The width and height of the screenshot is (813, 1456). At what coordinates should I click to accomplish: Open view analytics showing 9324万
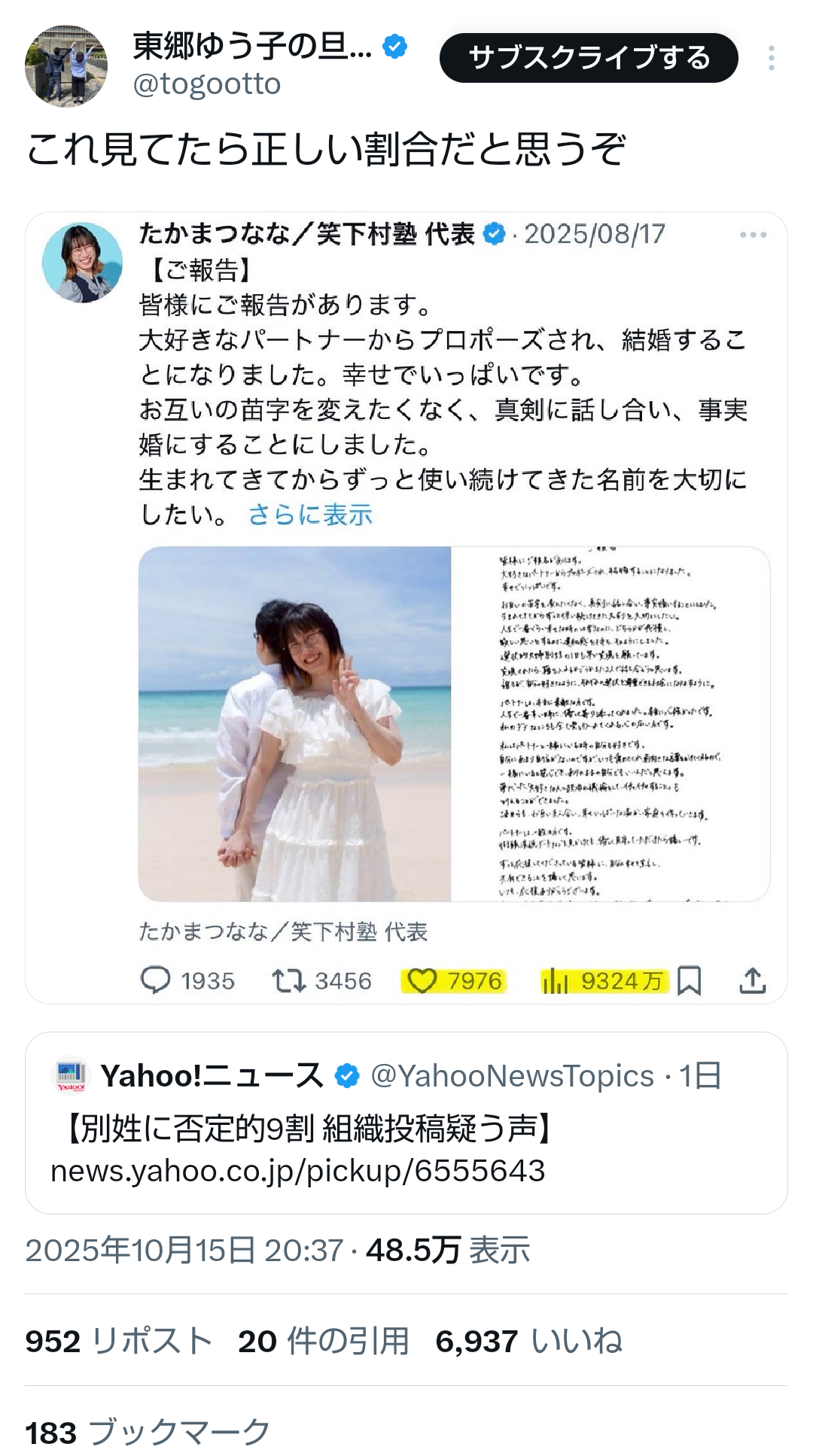[555, 980]
